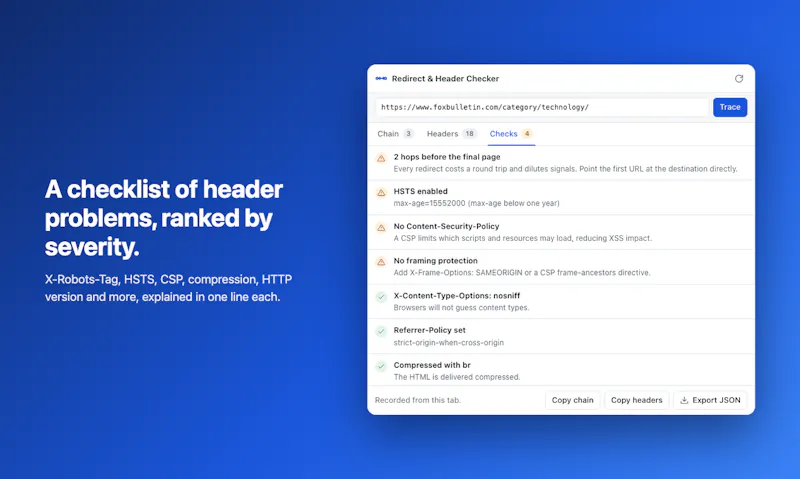Click the 'HSTS enabled' check title

point(420,191)
